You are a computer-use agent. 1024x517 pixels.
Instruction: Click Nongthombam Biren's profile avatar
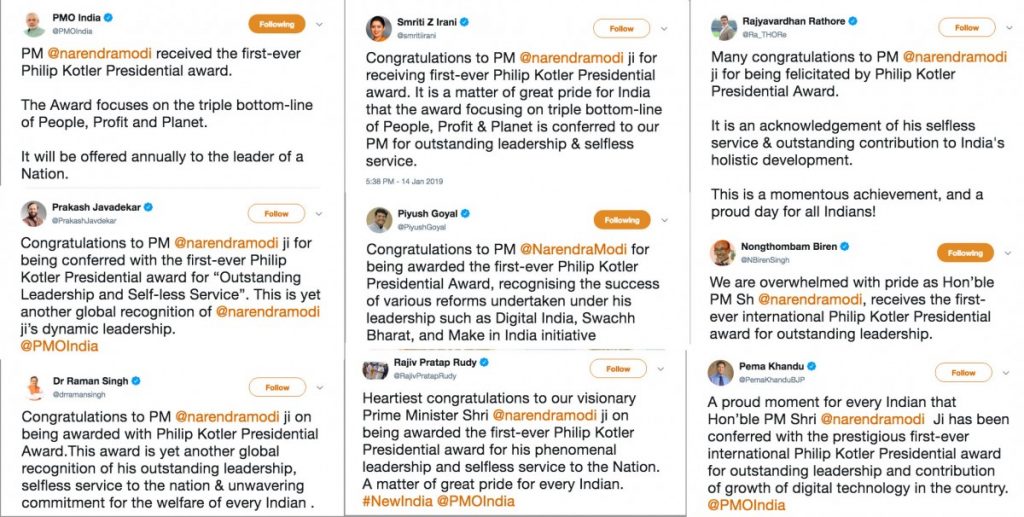pyautogui.click(x=721, y=252)
